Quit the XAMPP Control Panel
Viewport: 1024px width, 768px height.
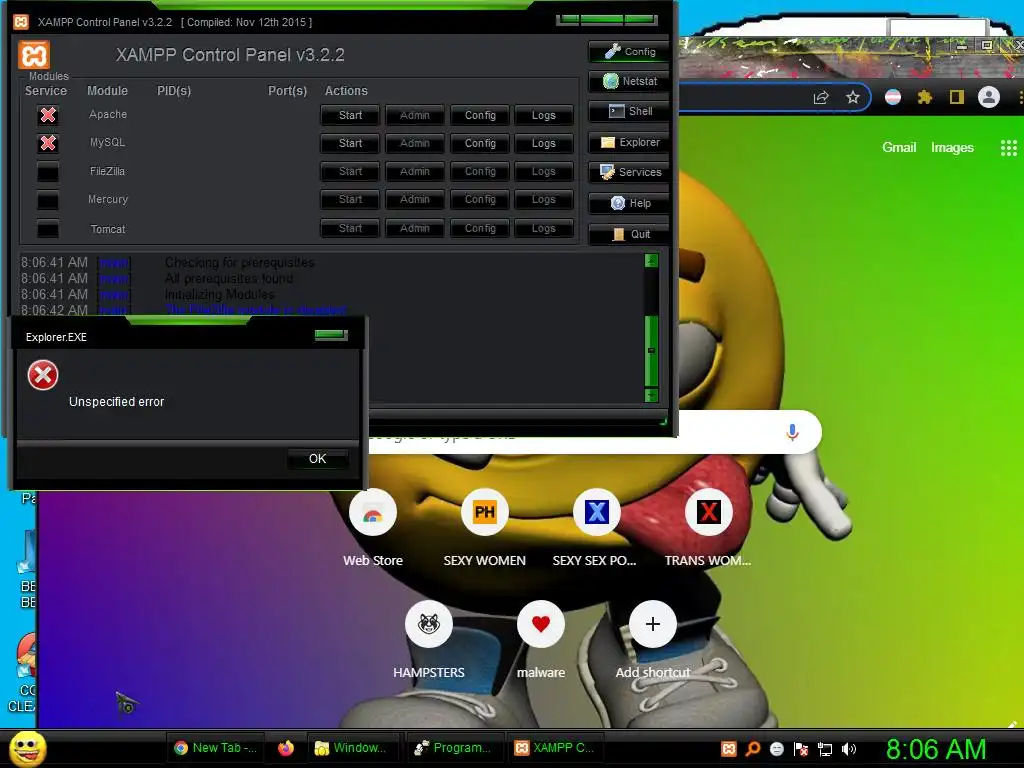pyautogui.click(x=629, y=234)
